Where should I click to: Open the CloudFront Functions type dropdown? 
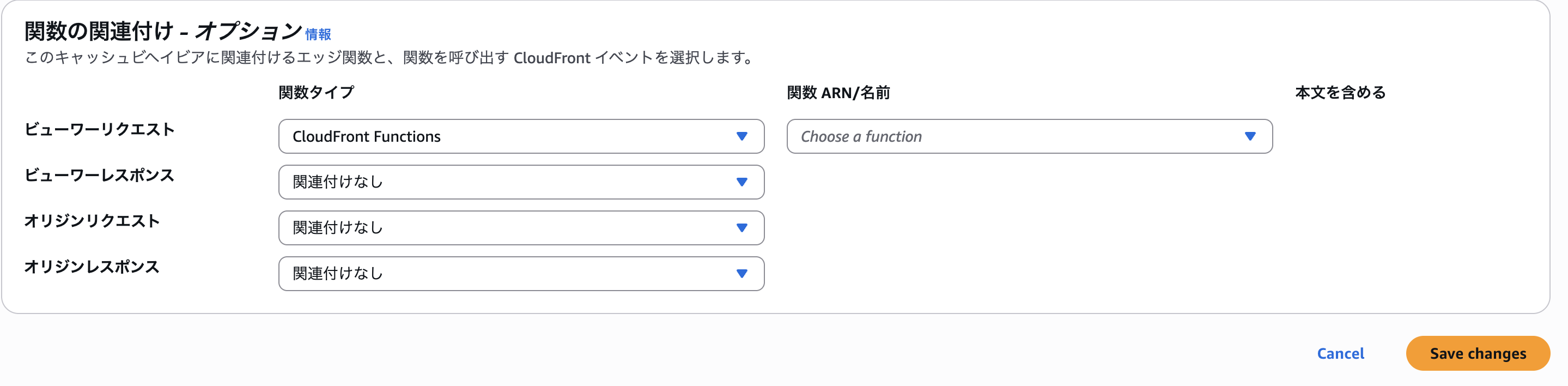521,136
